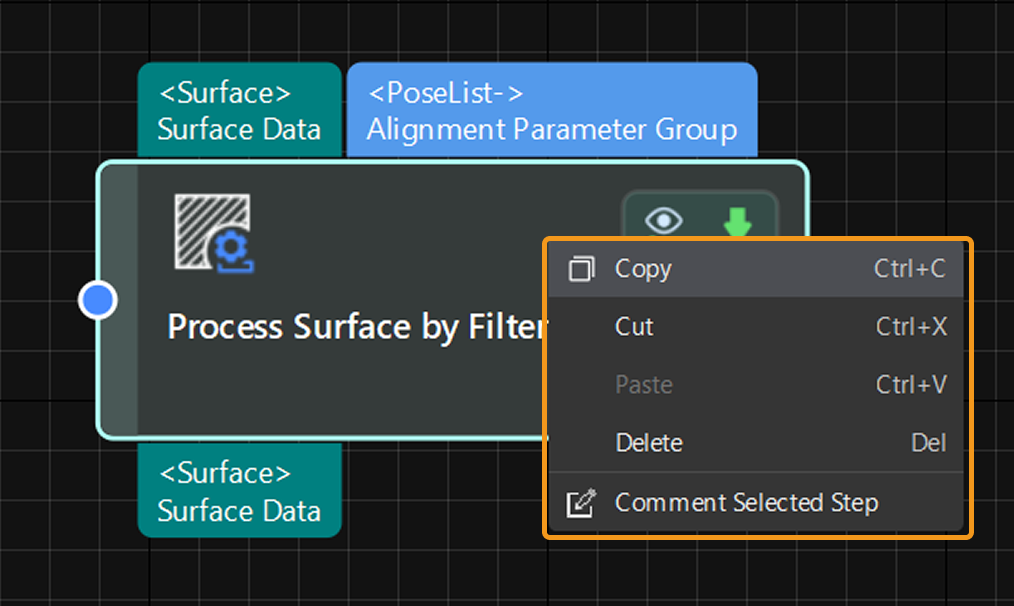Choose Cut from the context menu

pos(634,327)
